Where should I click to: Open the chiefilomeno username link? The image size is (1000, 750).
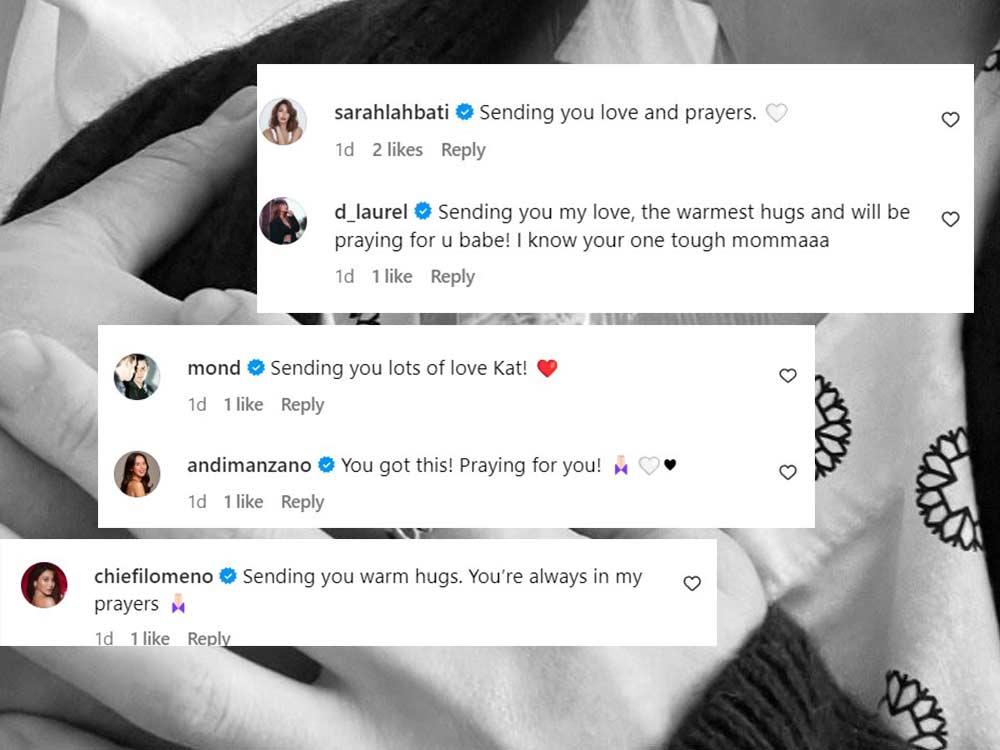coord(154,577)
